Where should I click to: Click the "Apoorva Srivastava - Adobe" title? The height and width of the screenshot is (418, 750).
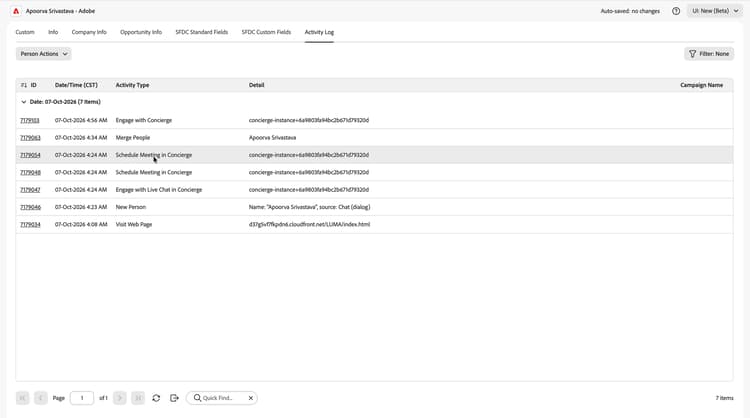(60, 11)
